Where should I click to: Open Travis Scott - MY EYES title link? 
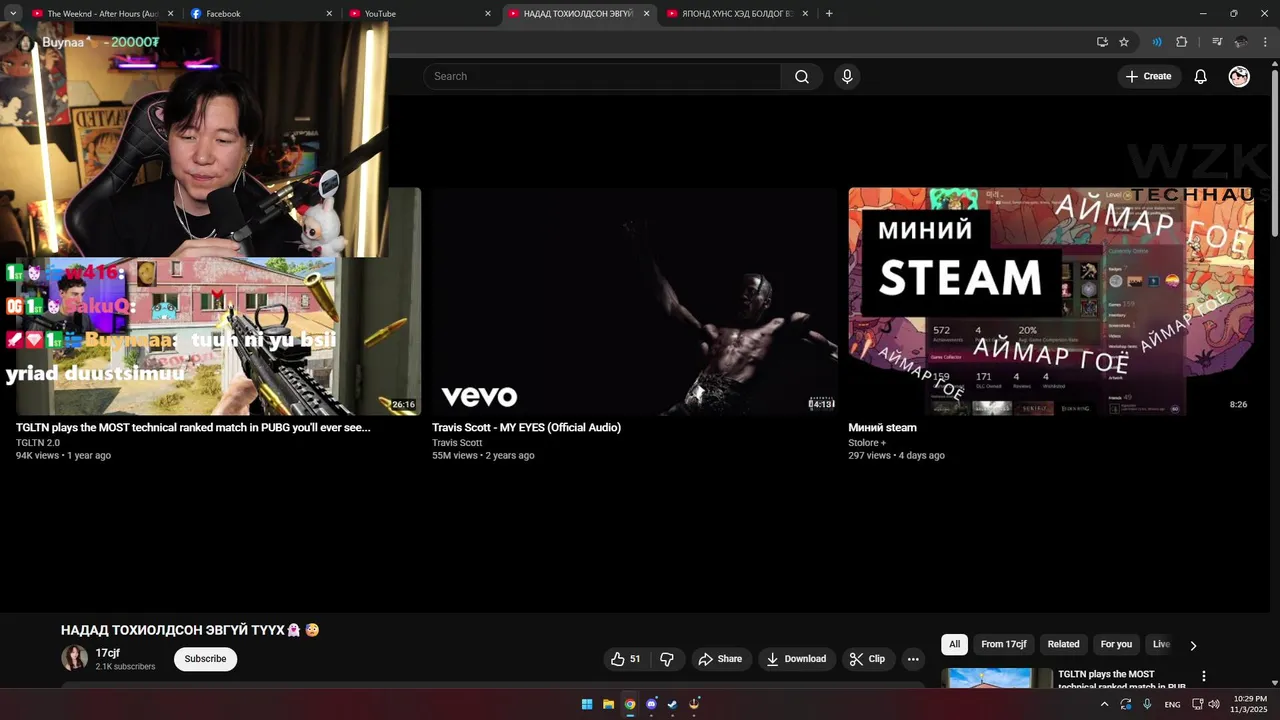526,427
